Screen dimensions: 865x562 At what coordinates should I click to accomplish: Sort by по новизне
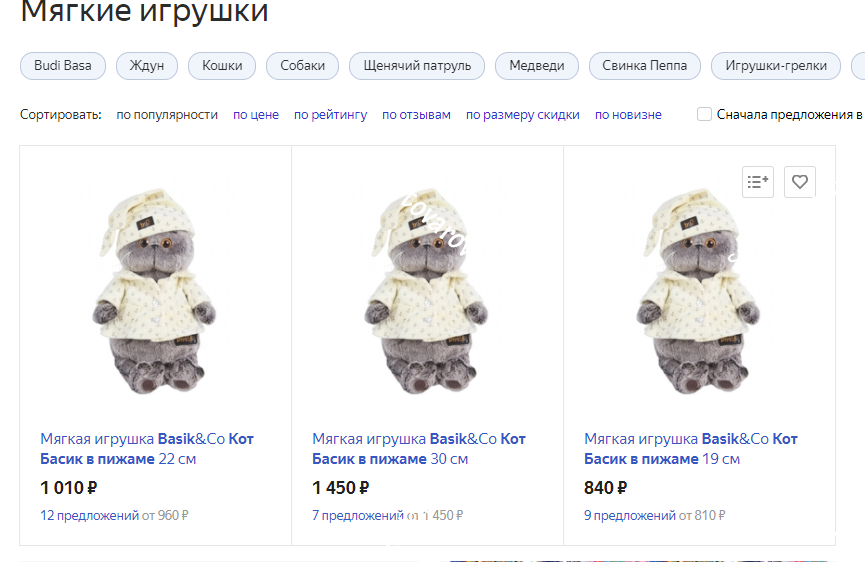click(x=628, y=115)
